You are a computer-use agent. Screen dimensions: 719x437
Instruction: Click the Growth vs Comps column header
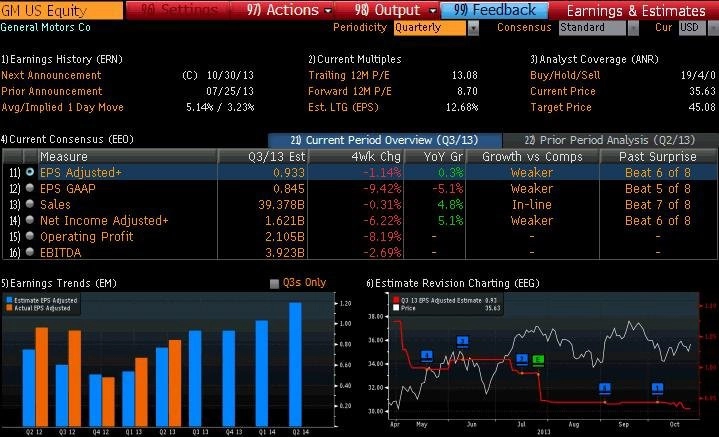pos(532,156)
